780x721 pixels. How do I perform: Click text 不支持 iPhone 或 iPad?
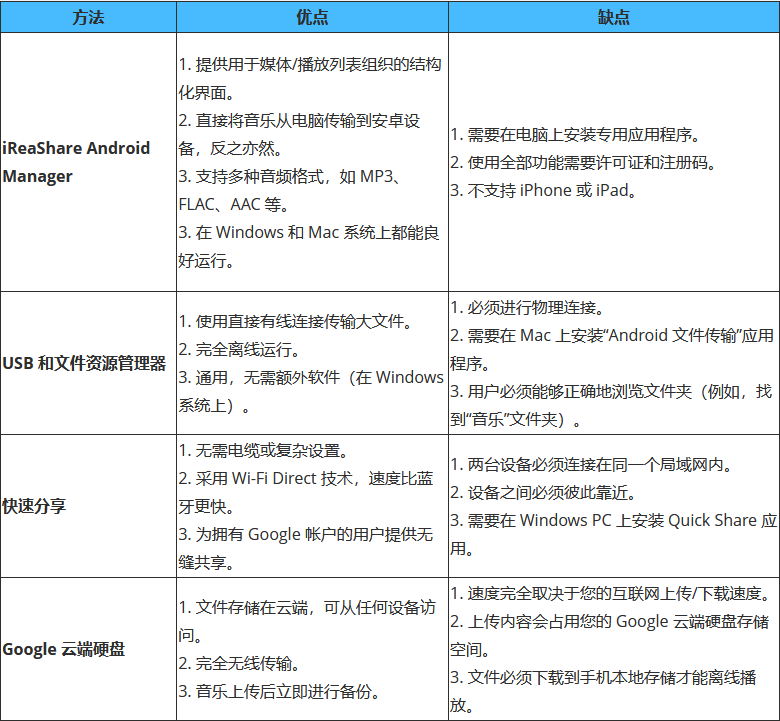(x=548, y=190)
